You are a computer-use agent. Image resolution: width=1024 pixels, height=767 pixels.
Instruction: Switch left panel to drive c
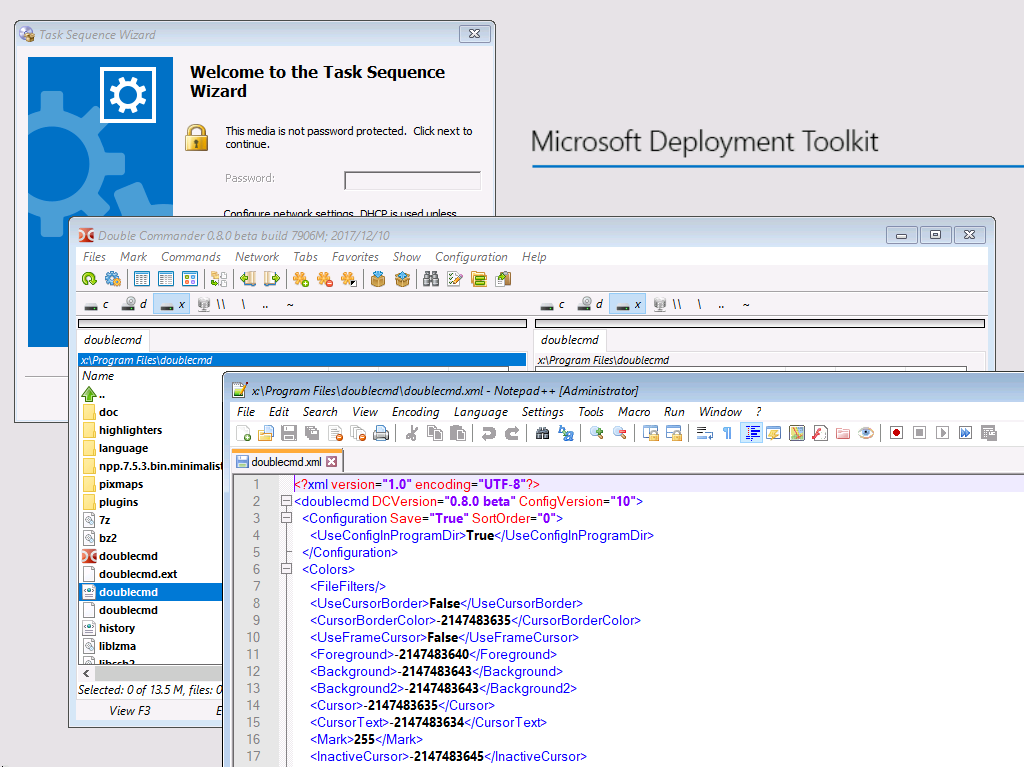pyautogui.click(x=97, y=304)
